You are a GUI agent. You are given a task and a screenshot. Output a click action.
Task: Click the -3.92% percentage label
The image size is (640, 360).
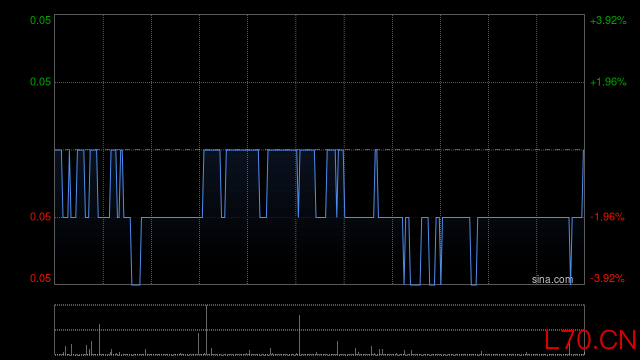(607, 278)
